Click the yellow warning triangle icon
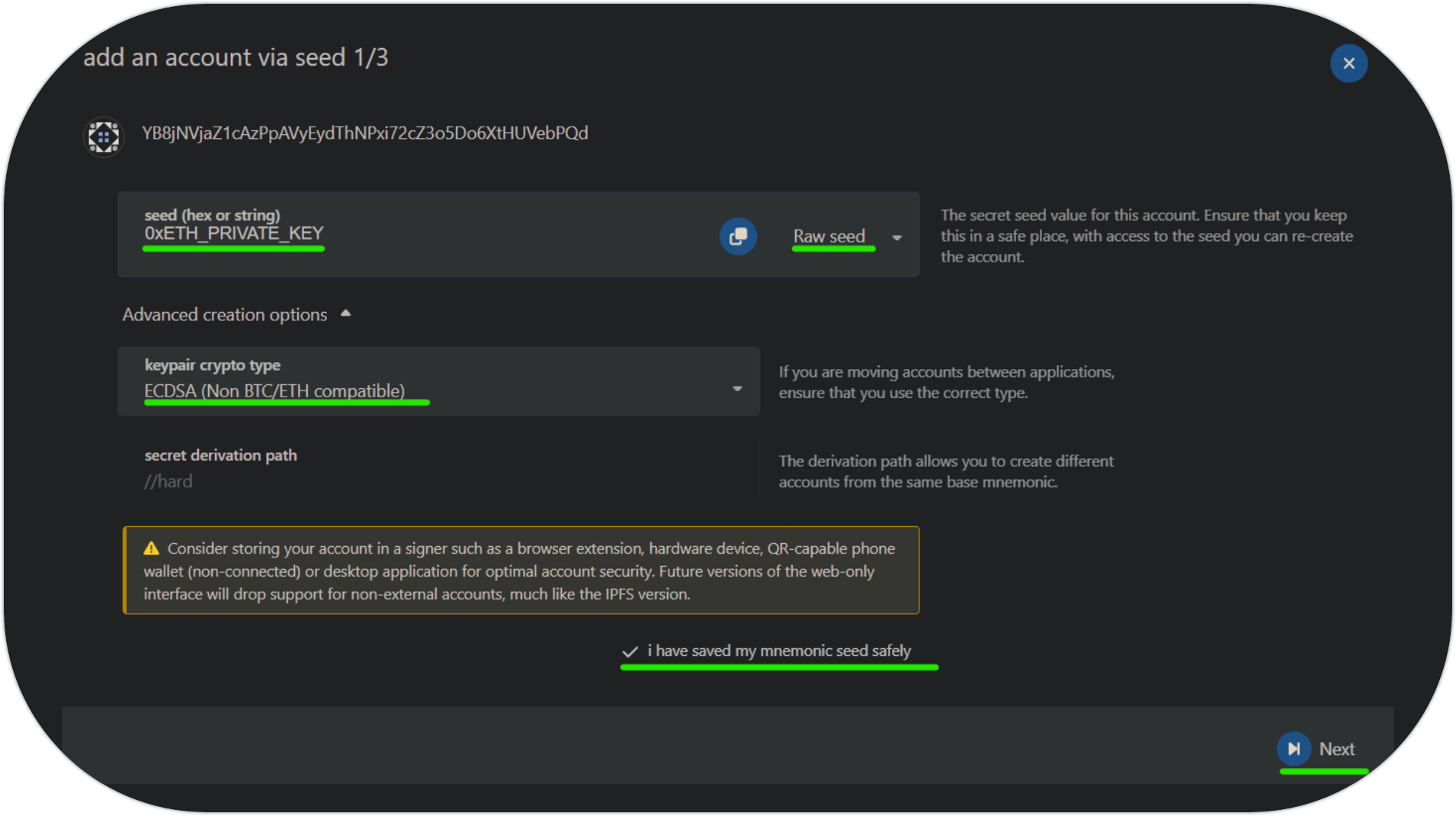This screenshot has width=1456, height=816. (x=152, y=548)
